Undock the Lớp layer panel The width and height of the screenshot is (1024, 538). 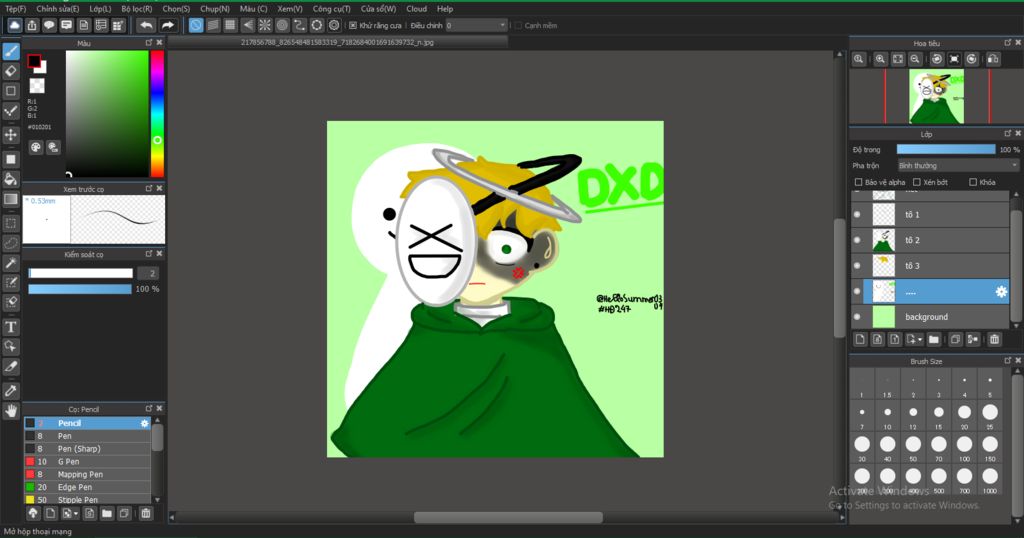(x=1007, y=133)
